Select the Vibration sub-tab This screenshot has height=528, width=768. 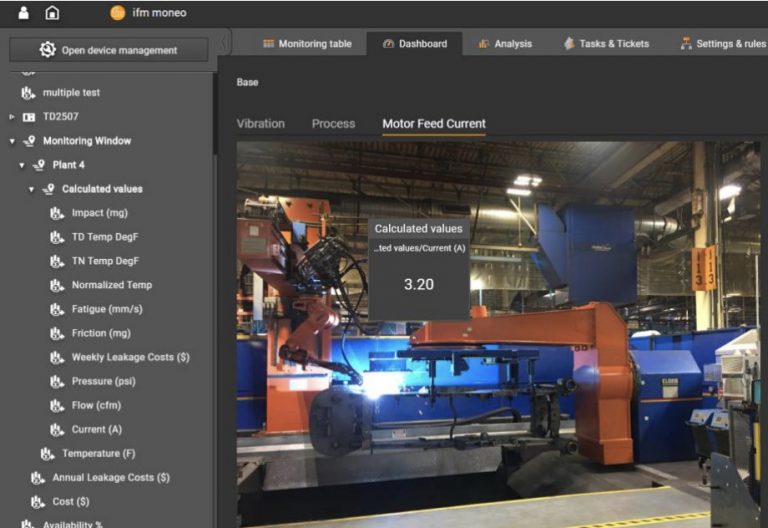(260, 124)
